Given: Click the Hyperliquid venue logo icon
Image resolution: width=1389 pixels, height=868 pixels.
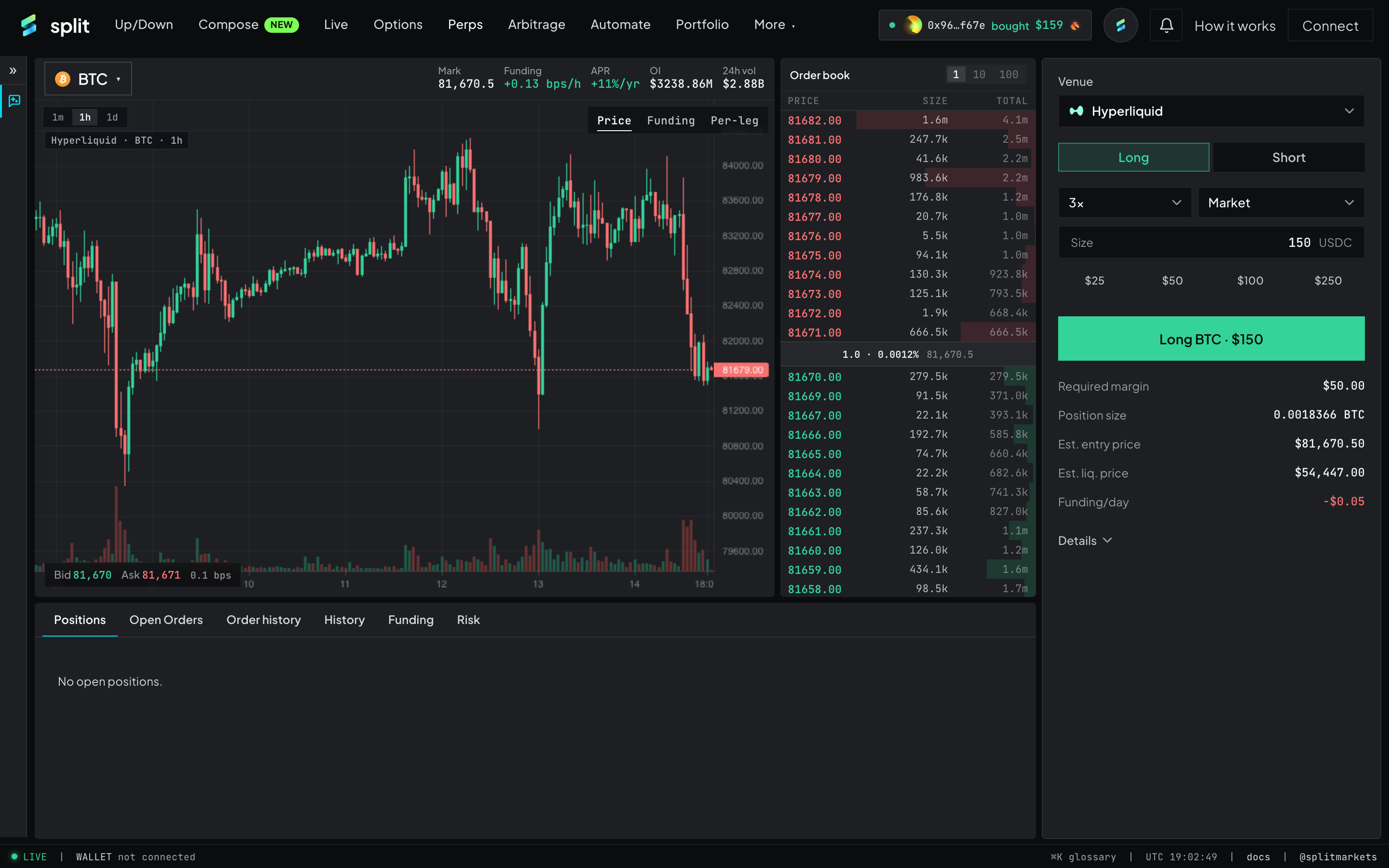Looking at the screenshot, I should (x=1076, y=111).
